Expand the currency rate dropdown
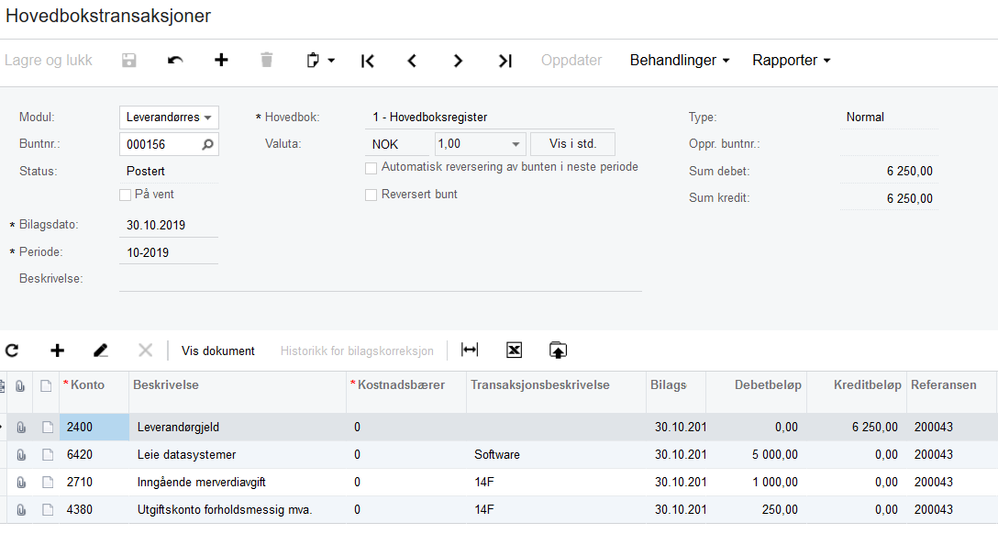 516,145
